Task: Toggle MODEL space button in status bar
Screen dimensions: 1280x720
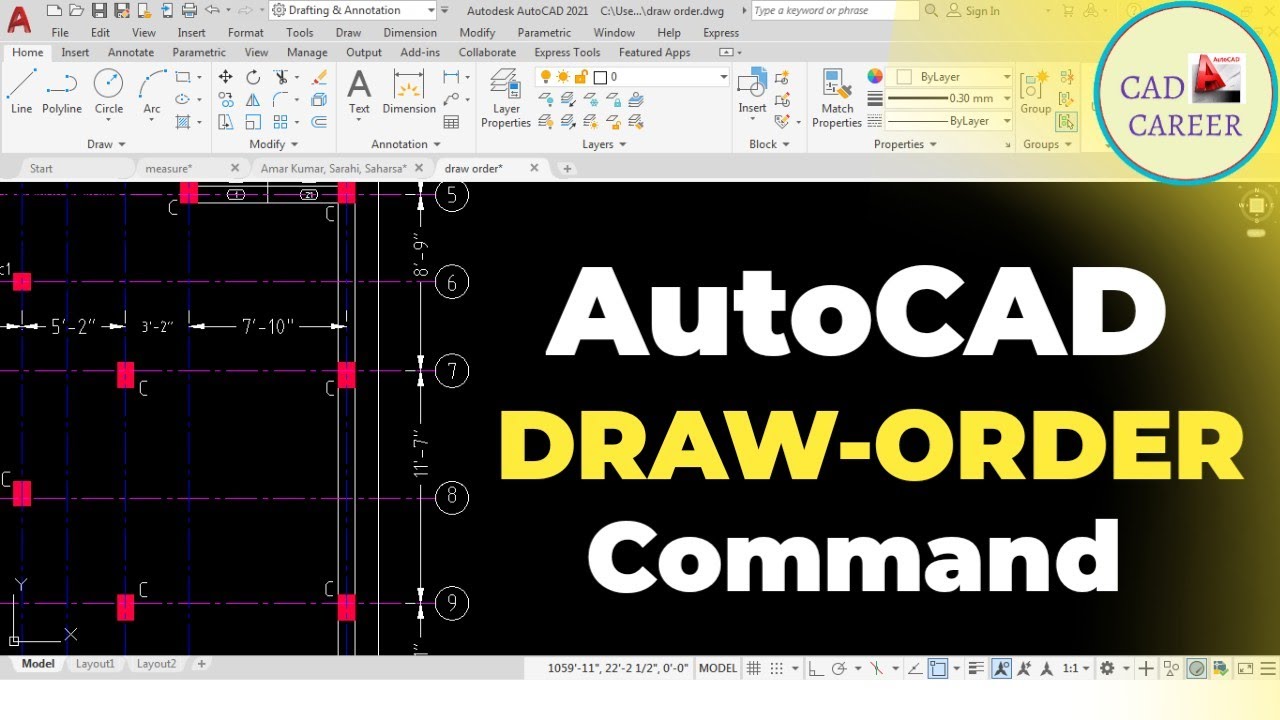Action: (718, 668)
